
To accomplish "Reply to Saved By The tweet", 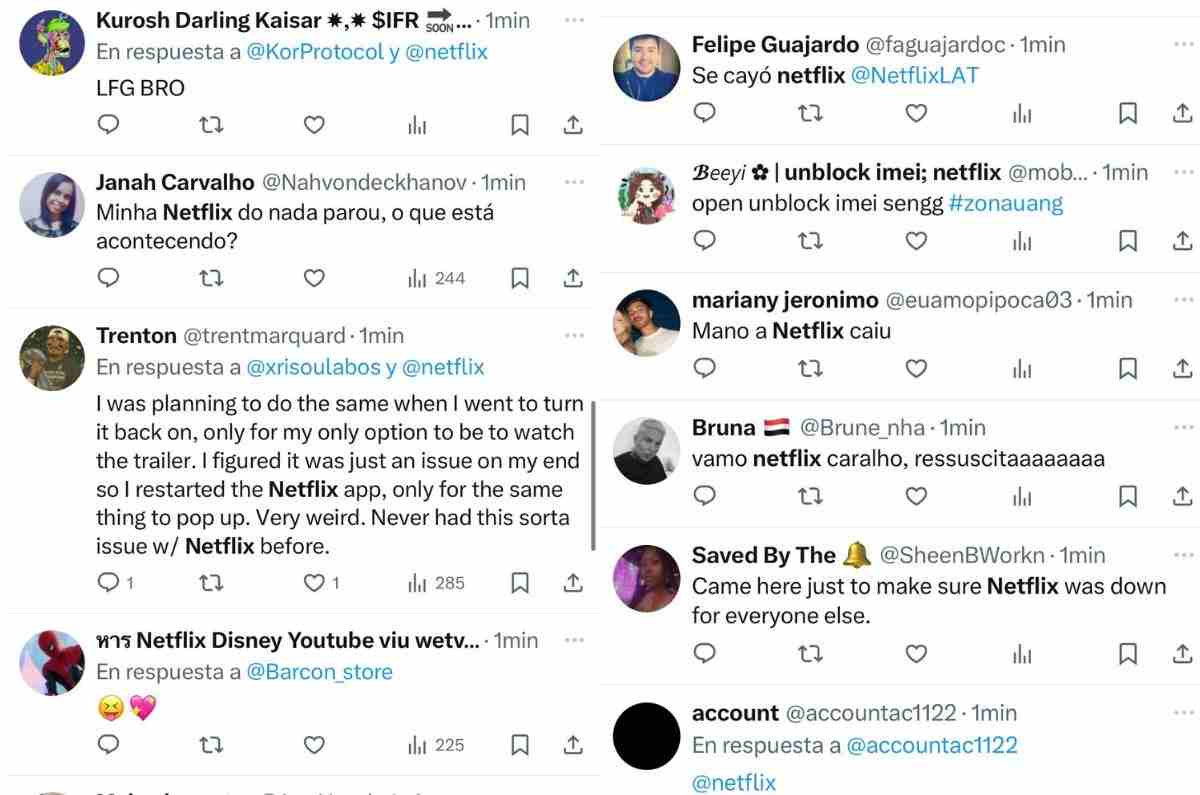I will (705, 653).
